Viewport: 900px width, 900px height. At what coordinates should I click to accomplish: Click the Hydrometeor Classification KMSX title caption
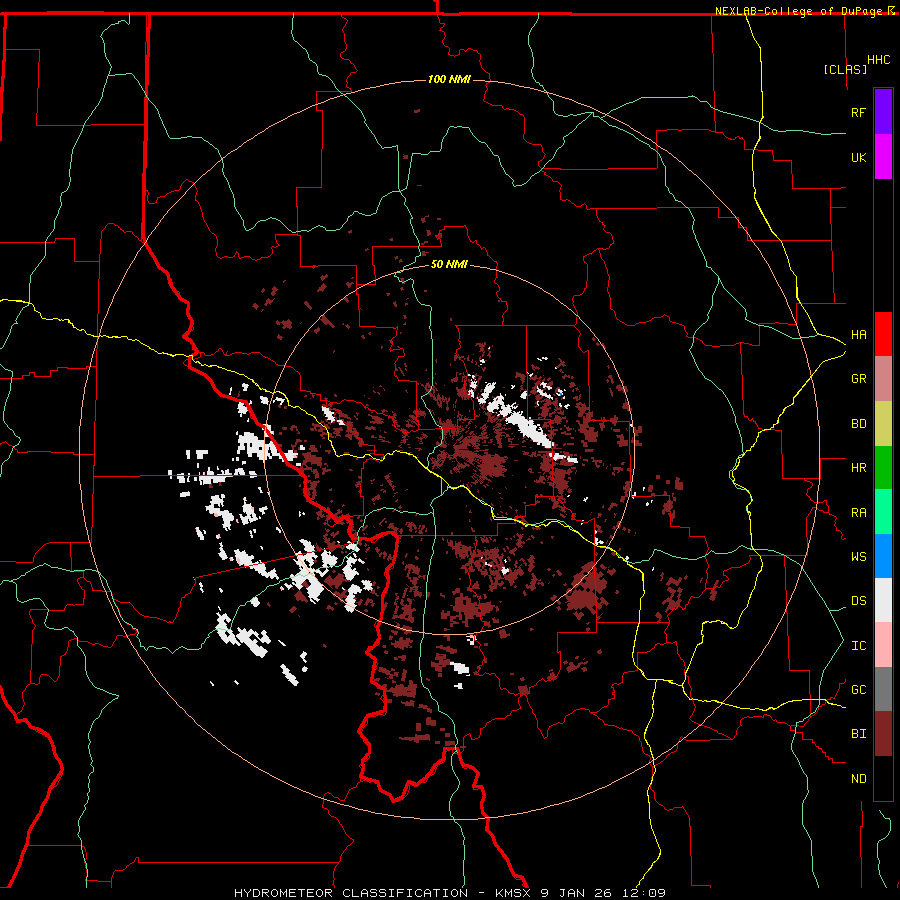[x=449, y=893]
